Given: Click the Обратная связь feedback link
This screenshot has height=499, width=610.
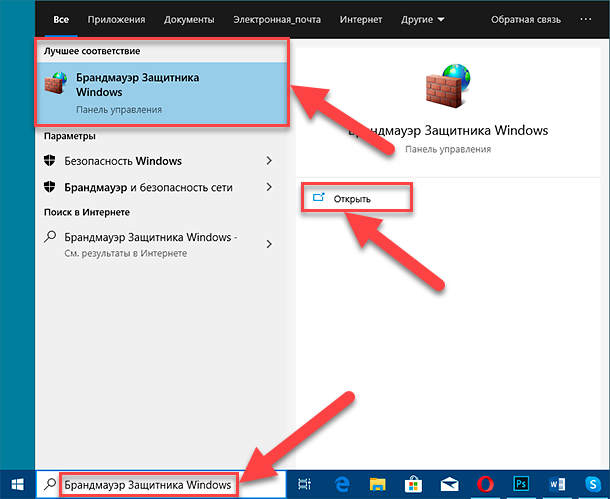Looking at the screenshot, I should point(526,19).
